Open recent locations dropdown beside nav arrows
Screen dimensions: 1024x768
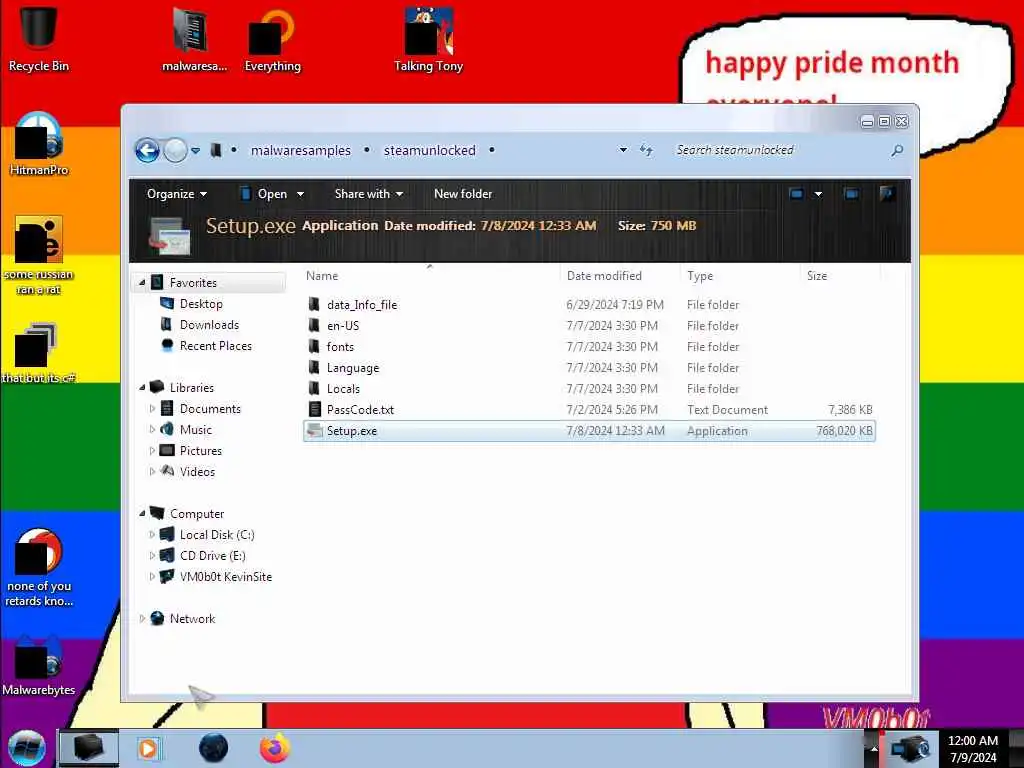tap(195, 151)
